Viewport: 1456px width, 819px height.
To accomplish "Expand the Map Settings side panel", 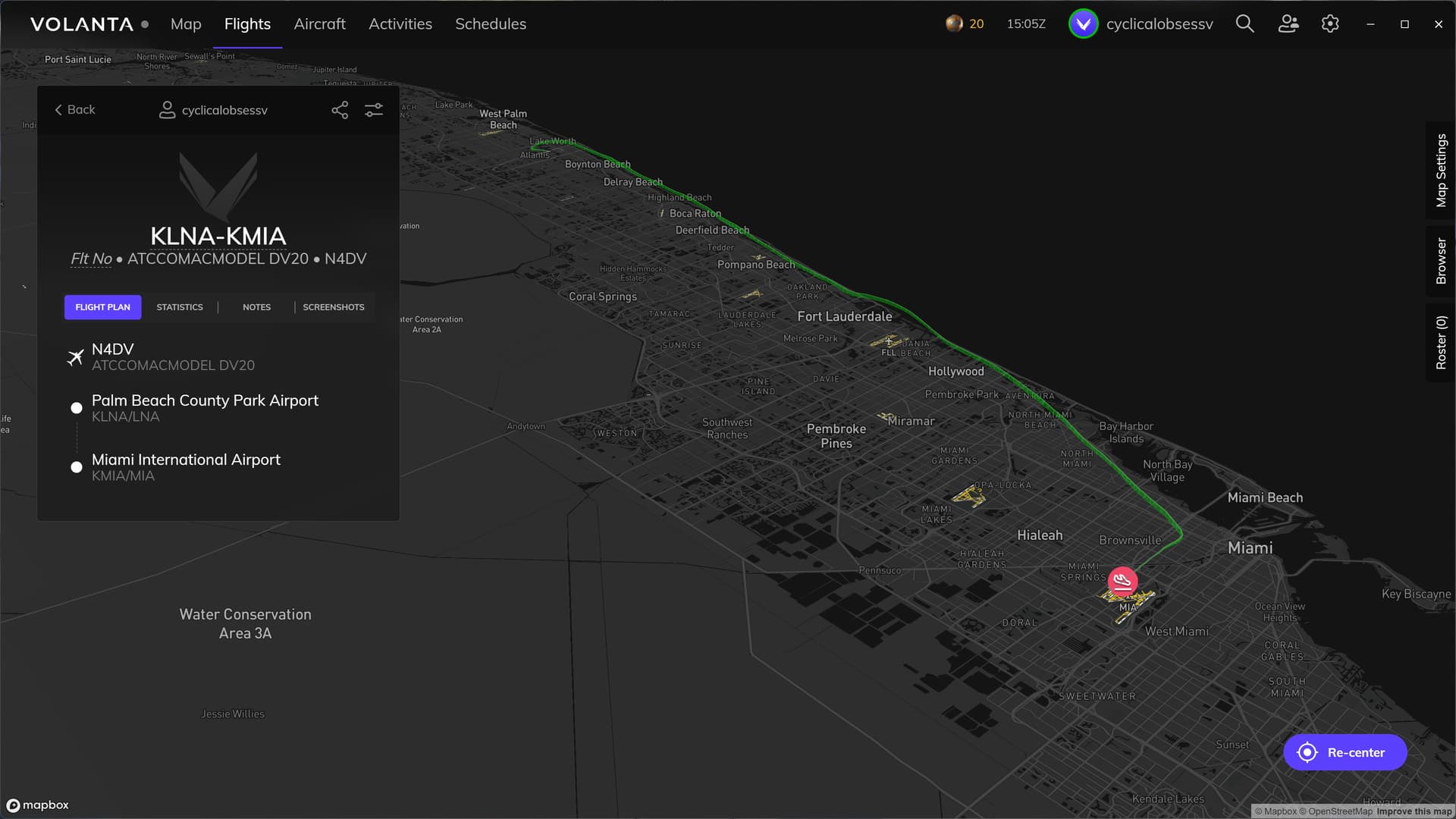I will pos(1441,170).
